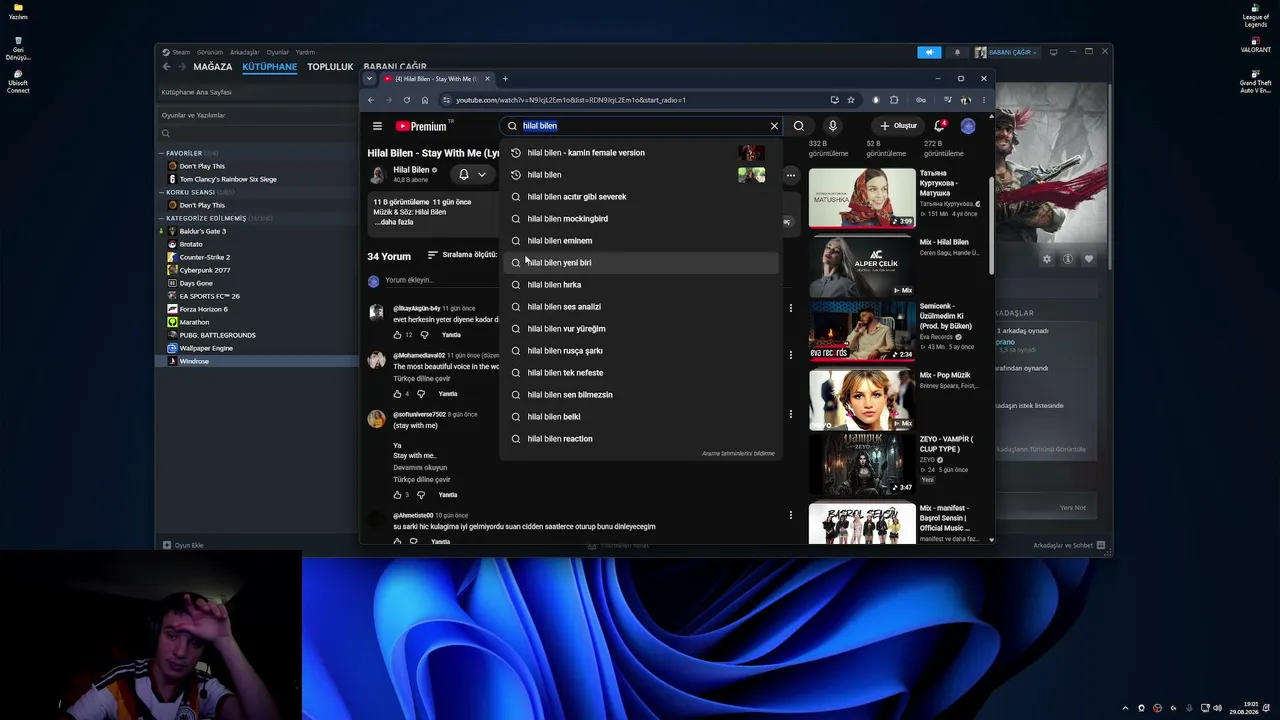Open the subscription bell dropdown for Hilal Bilen
1280x720 pixels.
(x=472, y=174)
